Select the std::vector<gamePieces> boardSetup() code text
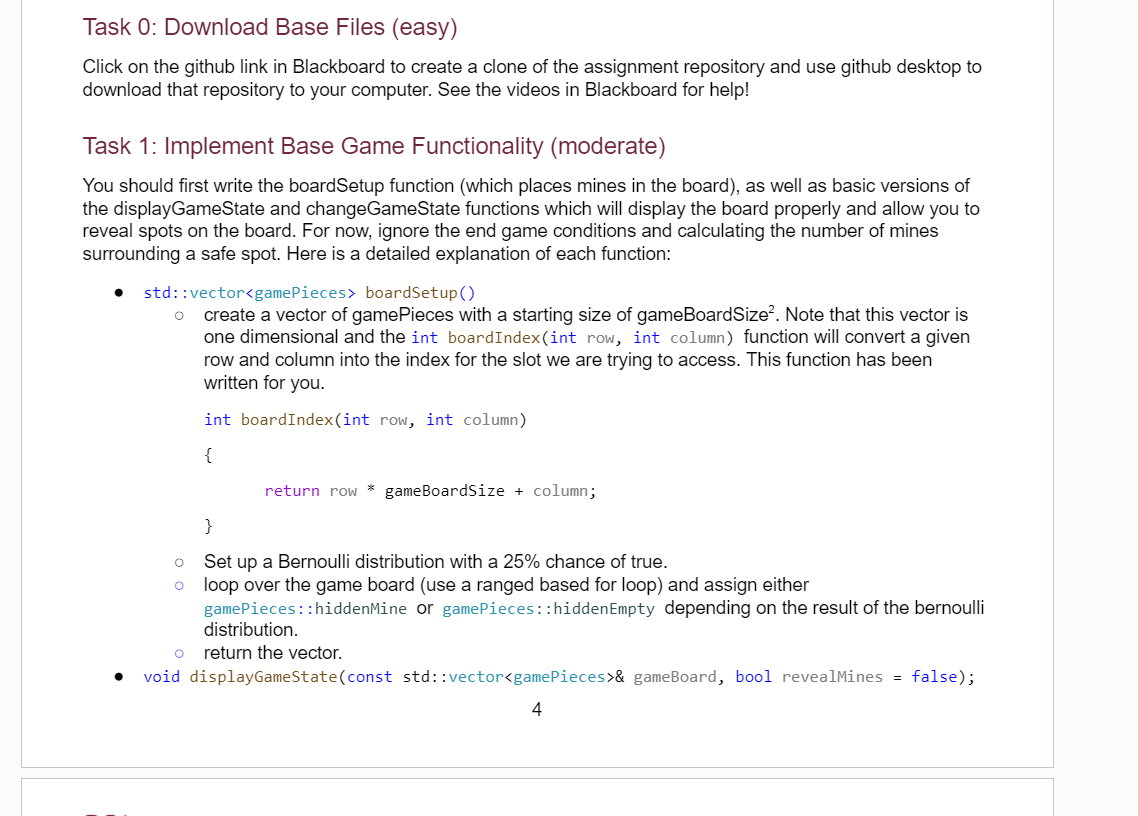The image size is (1138, 816). point(310,293)
